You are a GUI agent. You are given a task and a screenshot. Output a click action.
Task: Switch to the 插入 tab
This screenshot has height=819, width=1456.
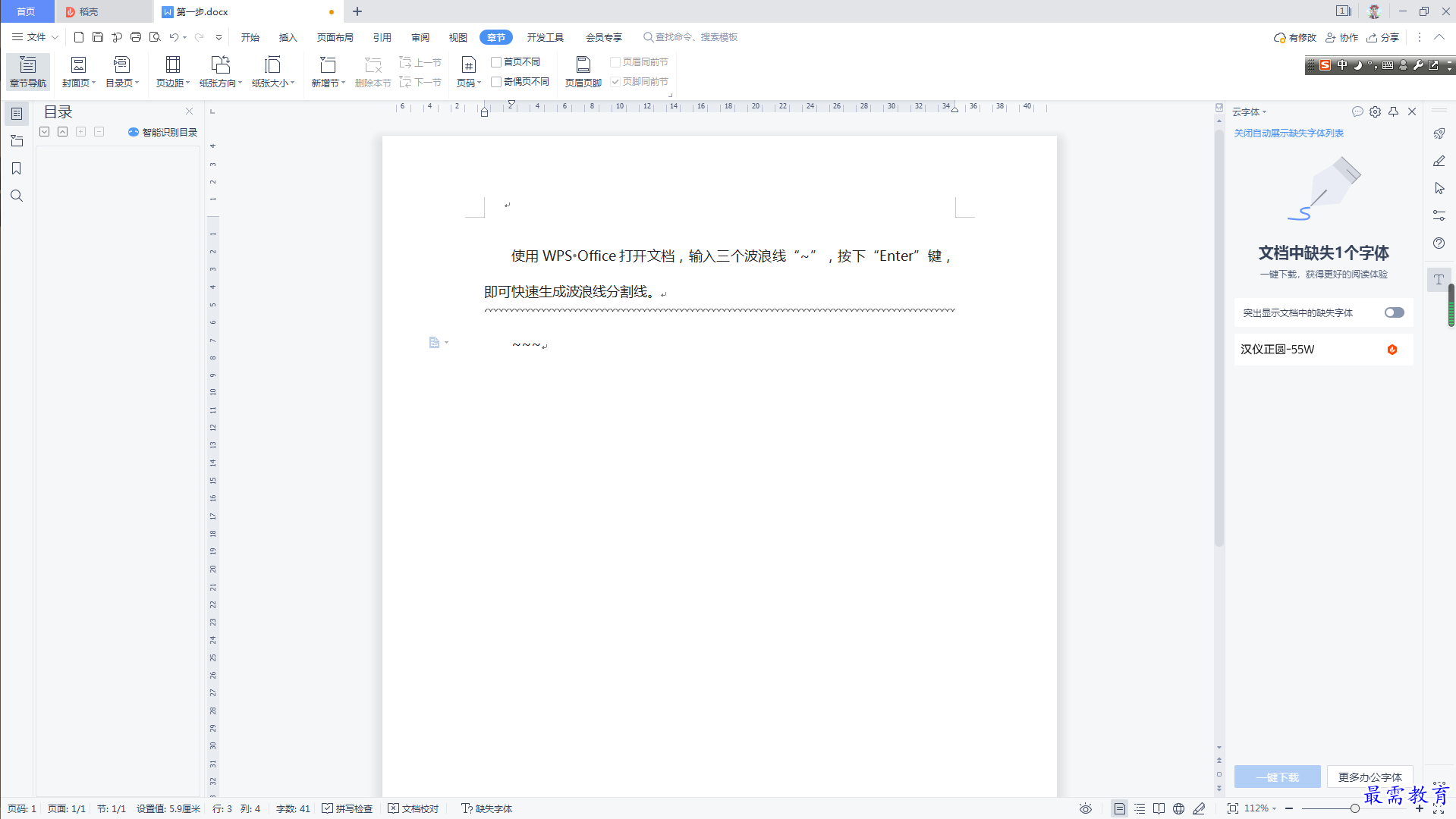coord(288,37)
